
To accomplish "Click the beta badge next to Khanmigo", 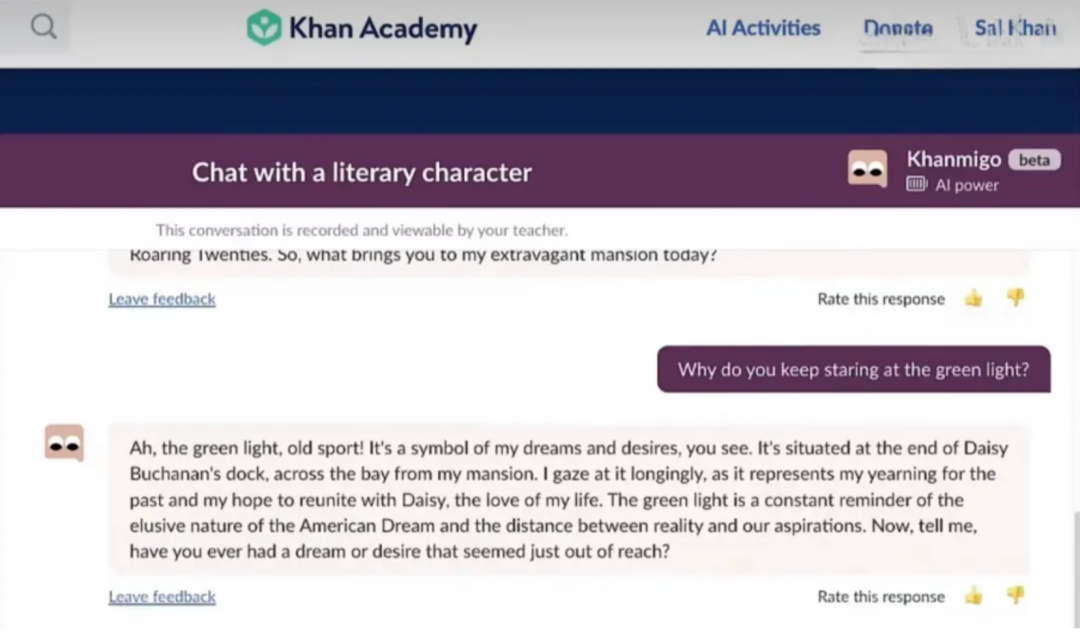I will click(x=1034, y=160).
